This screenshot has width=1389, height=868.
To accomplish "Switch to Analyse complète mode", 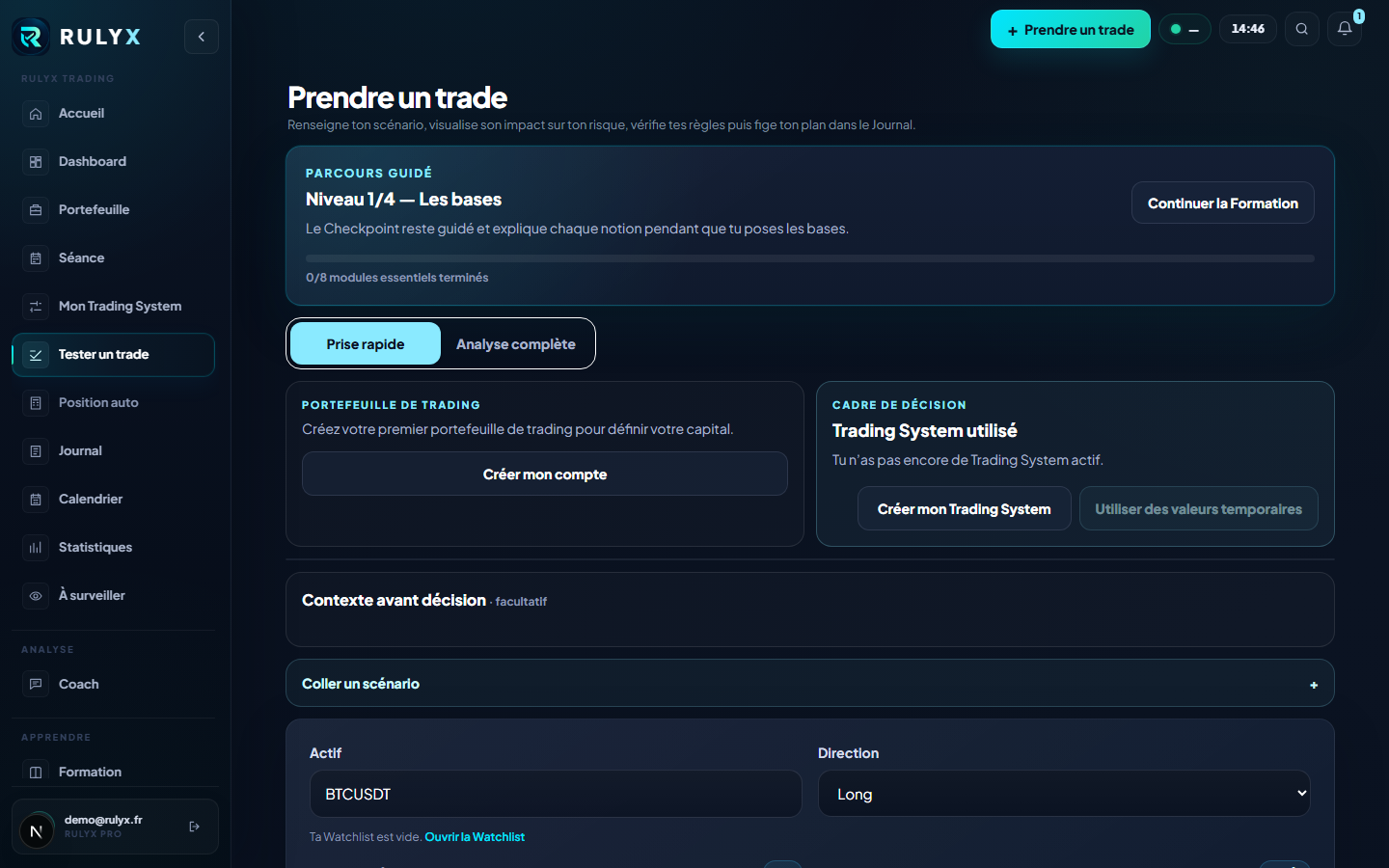I will pos(516,344).
